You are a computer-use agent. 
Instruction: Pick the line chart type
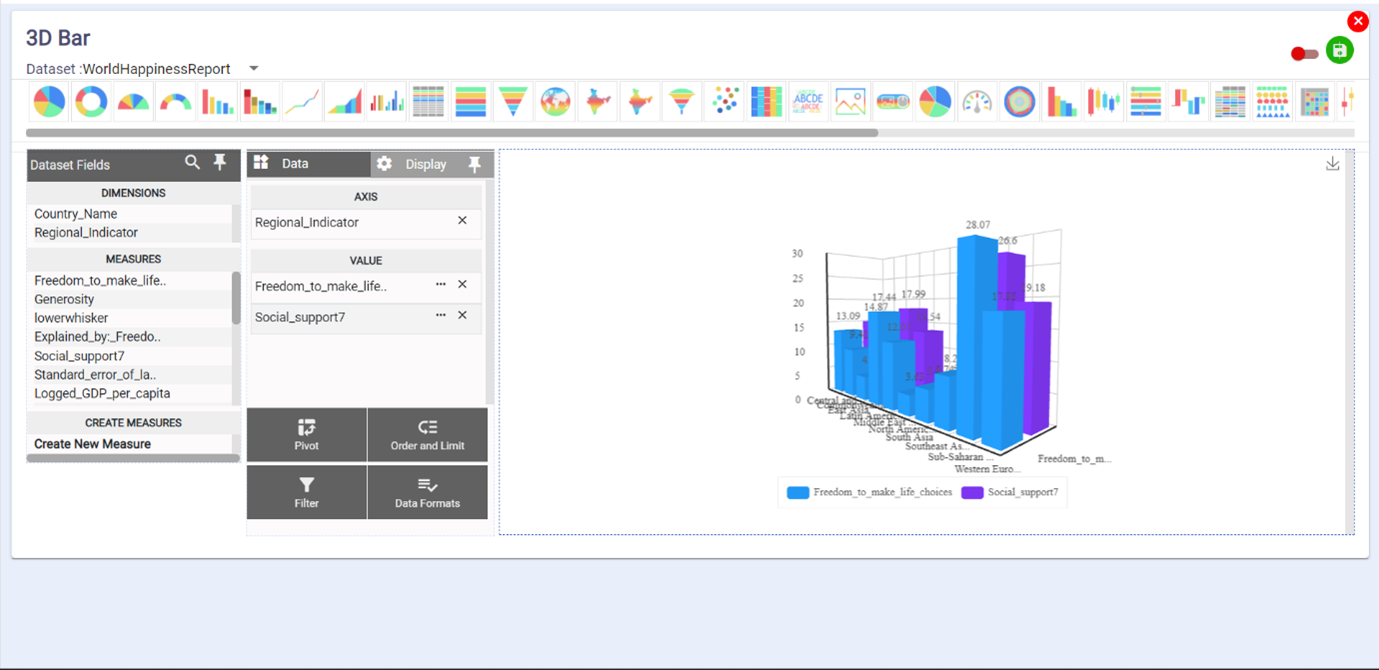[302, 102]
